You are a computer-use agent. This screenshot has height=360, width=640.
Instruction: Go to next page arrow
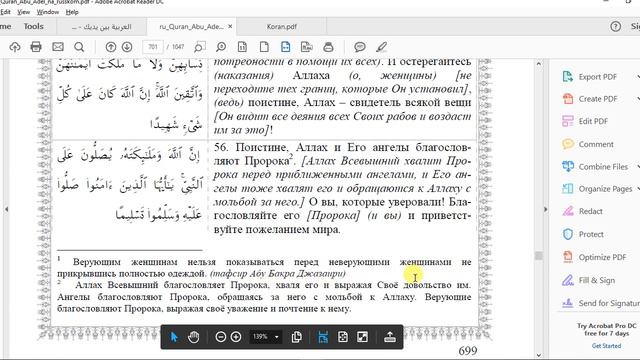click(x=127, y=47)
